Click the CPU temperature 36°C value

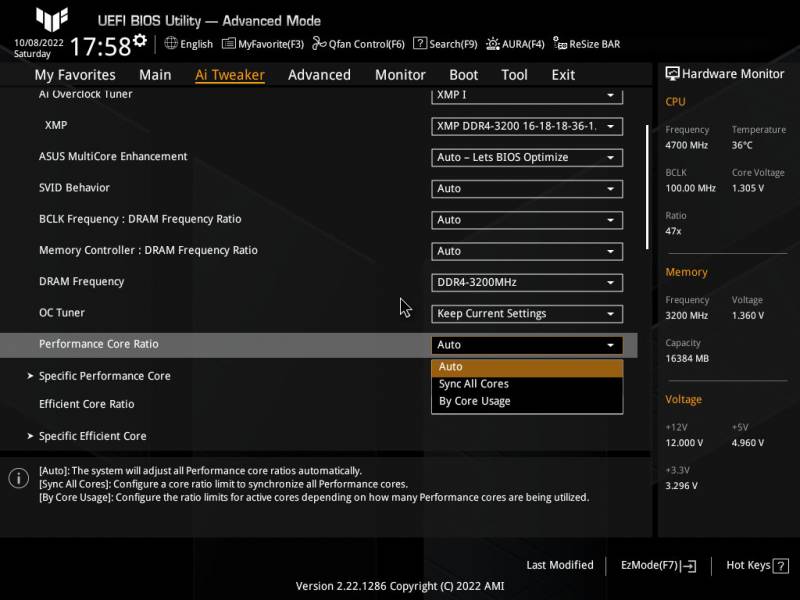(742, 145)
